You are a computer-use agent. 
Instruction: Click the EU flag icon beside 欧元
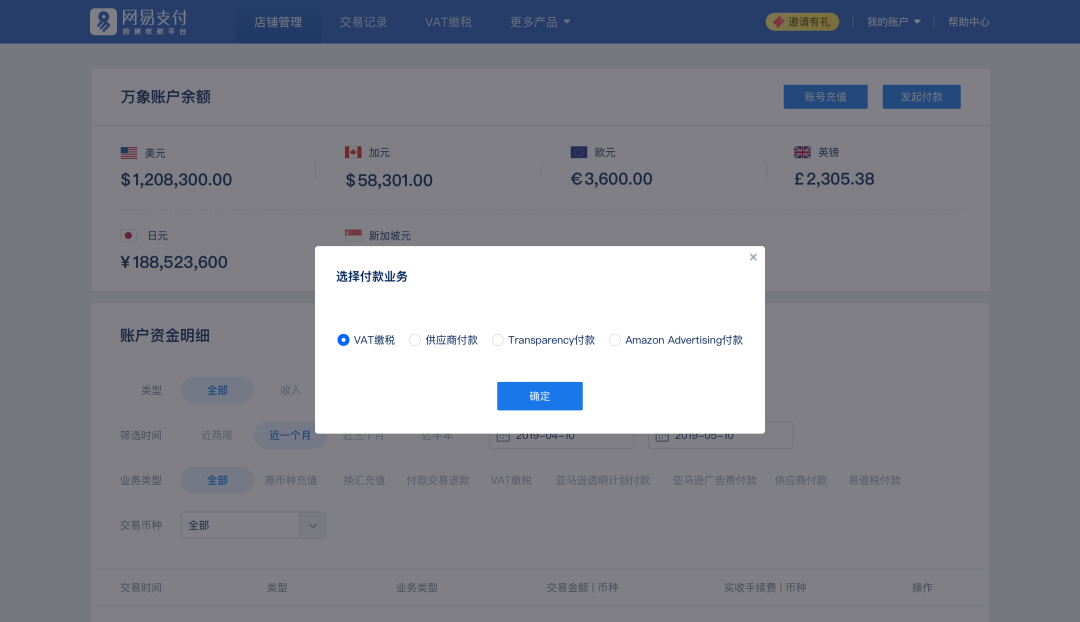[578, 151]
